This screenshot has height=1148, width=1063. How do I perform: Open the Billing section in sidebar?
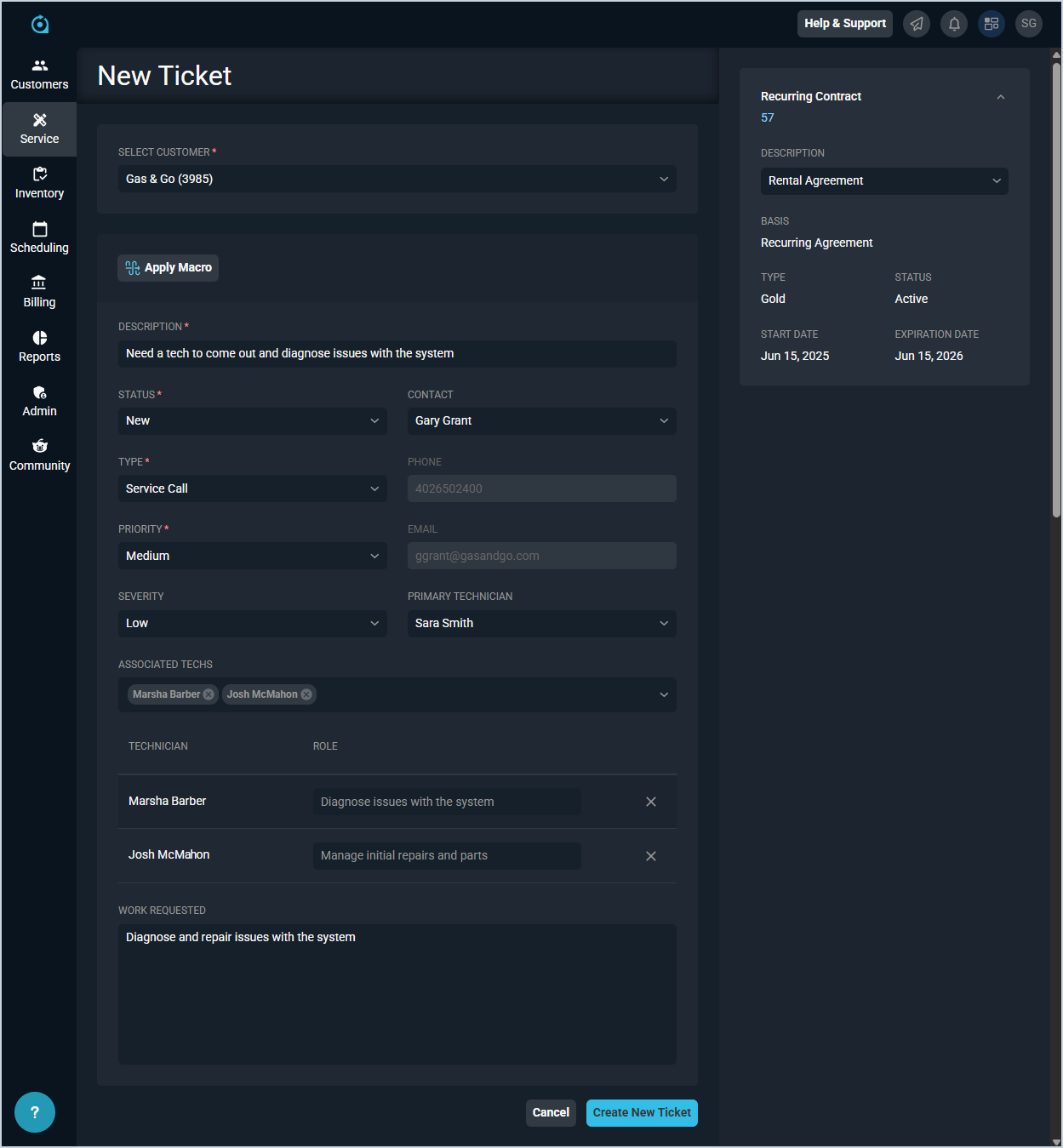(39, 293)
